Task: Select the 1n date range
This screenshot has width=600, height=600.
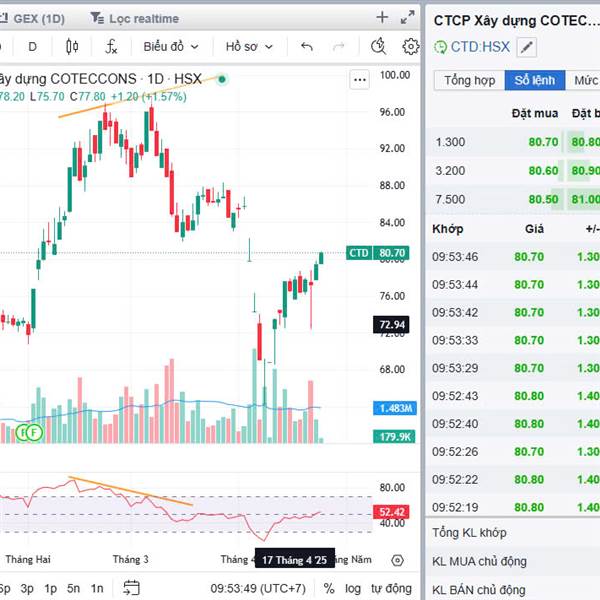Action: (97, 588)
